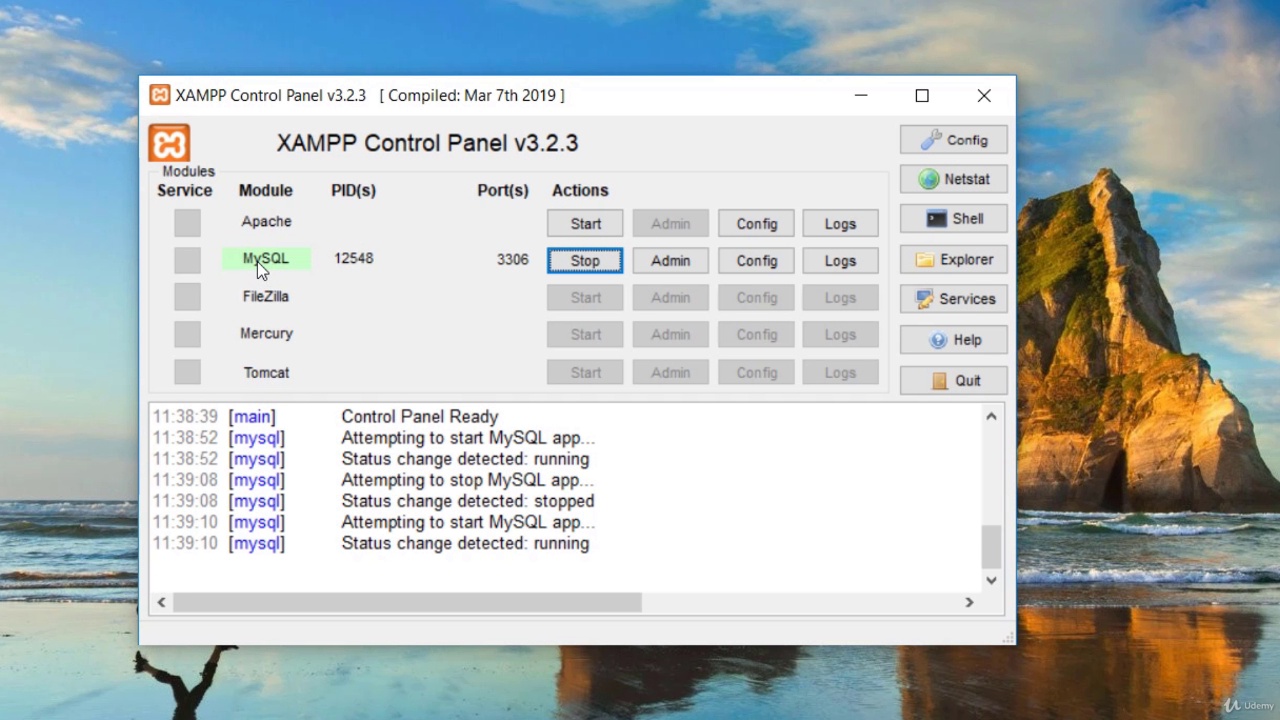This screenshot has height=720, width=1280.
Task: Start the Apache module
Action: click(585, 224)
